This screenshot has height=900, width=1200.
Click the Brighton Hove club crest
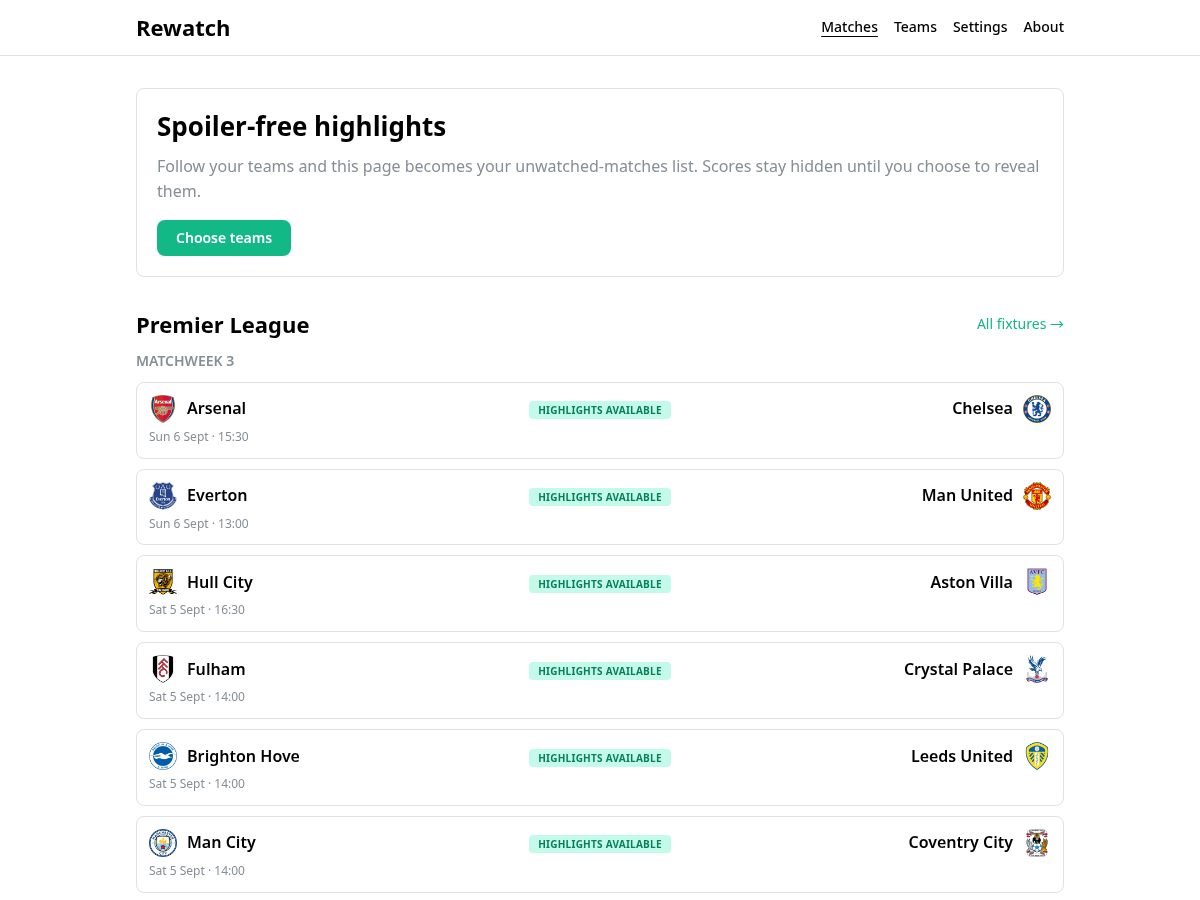coord(163,756)
